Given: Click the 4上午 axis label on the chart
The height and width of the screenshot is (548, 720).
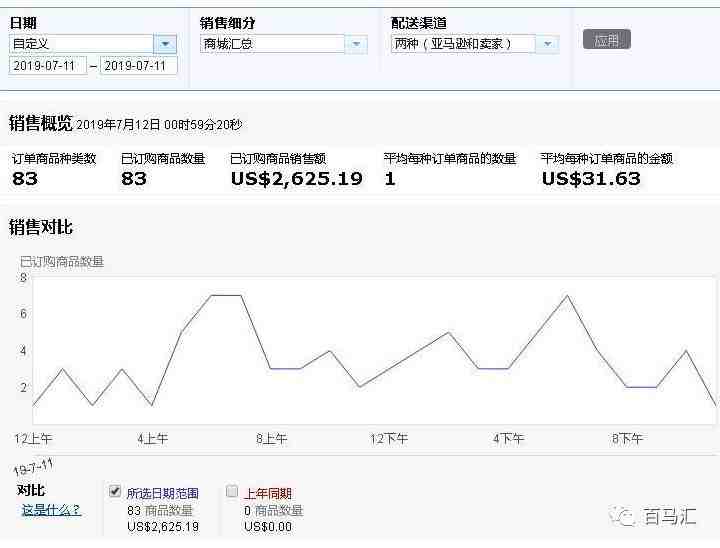Looking at the screenshot, I should click(x=152, y=439).
